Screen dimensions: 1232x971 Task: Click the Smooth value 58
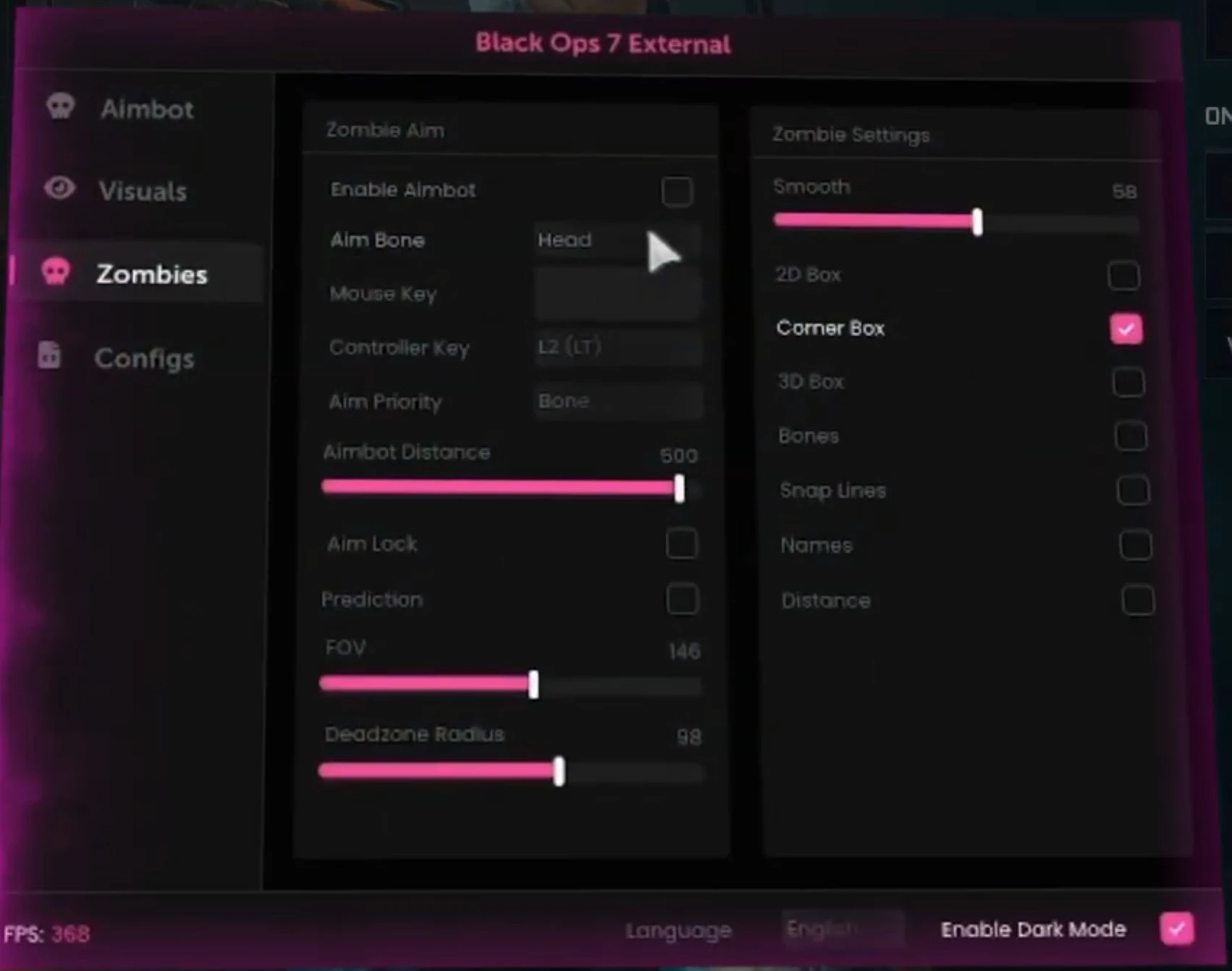(x=1124, y=192)
